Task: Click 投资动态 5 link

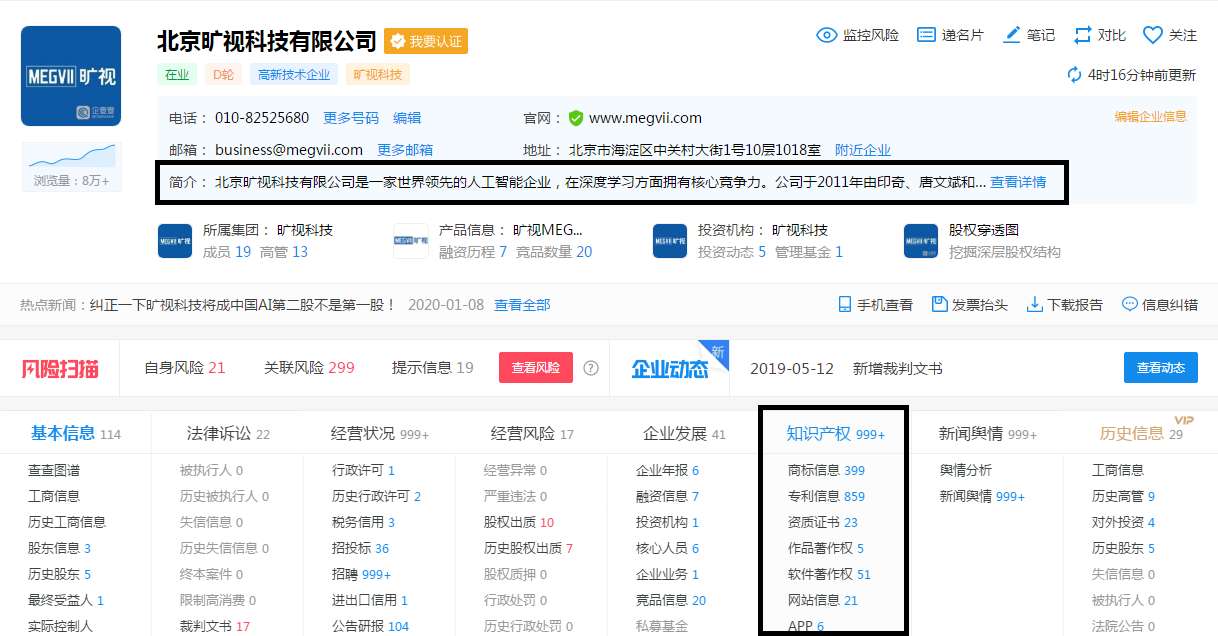Action: (732, 252)
